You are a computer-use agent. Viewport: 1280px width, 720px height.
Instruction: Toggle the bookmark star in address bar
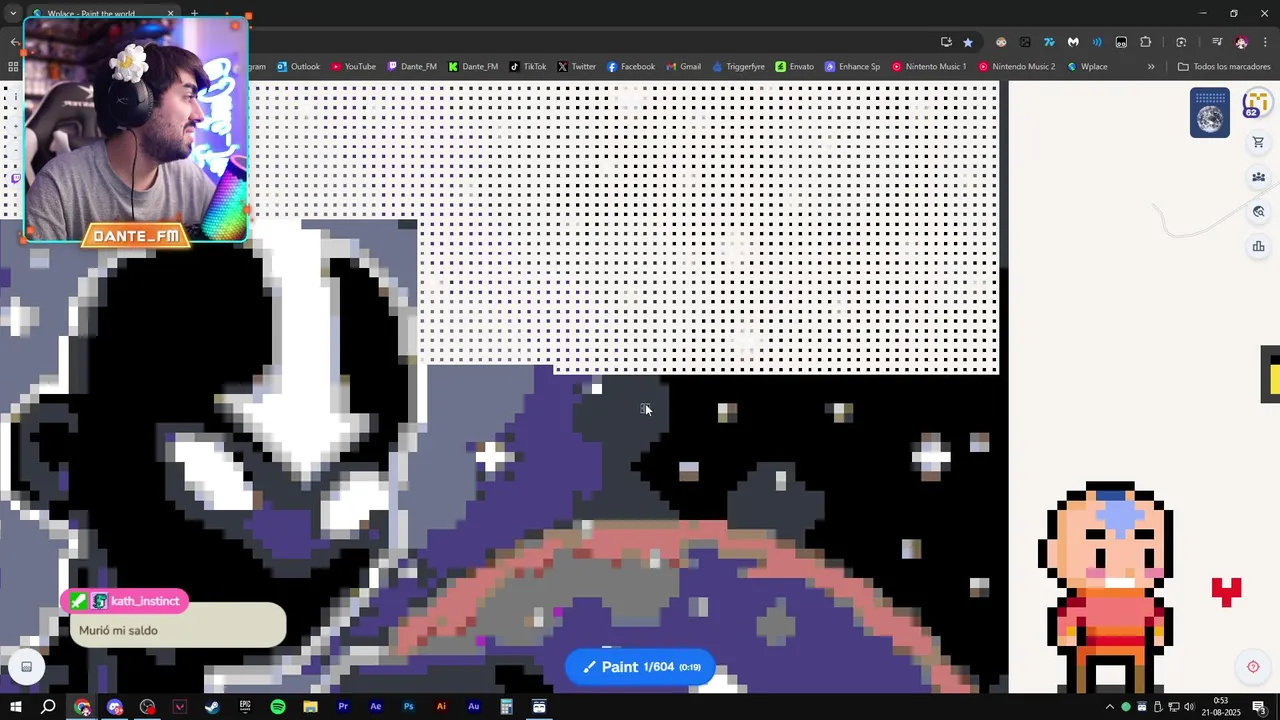(968, 42)
